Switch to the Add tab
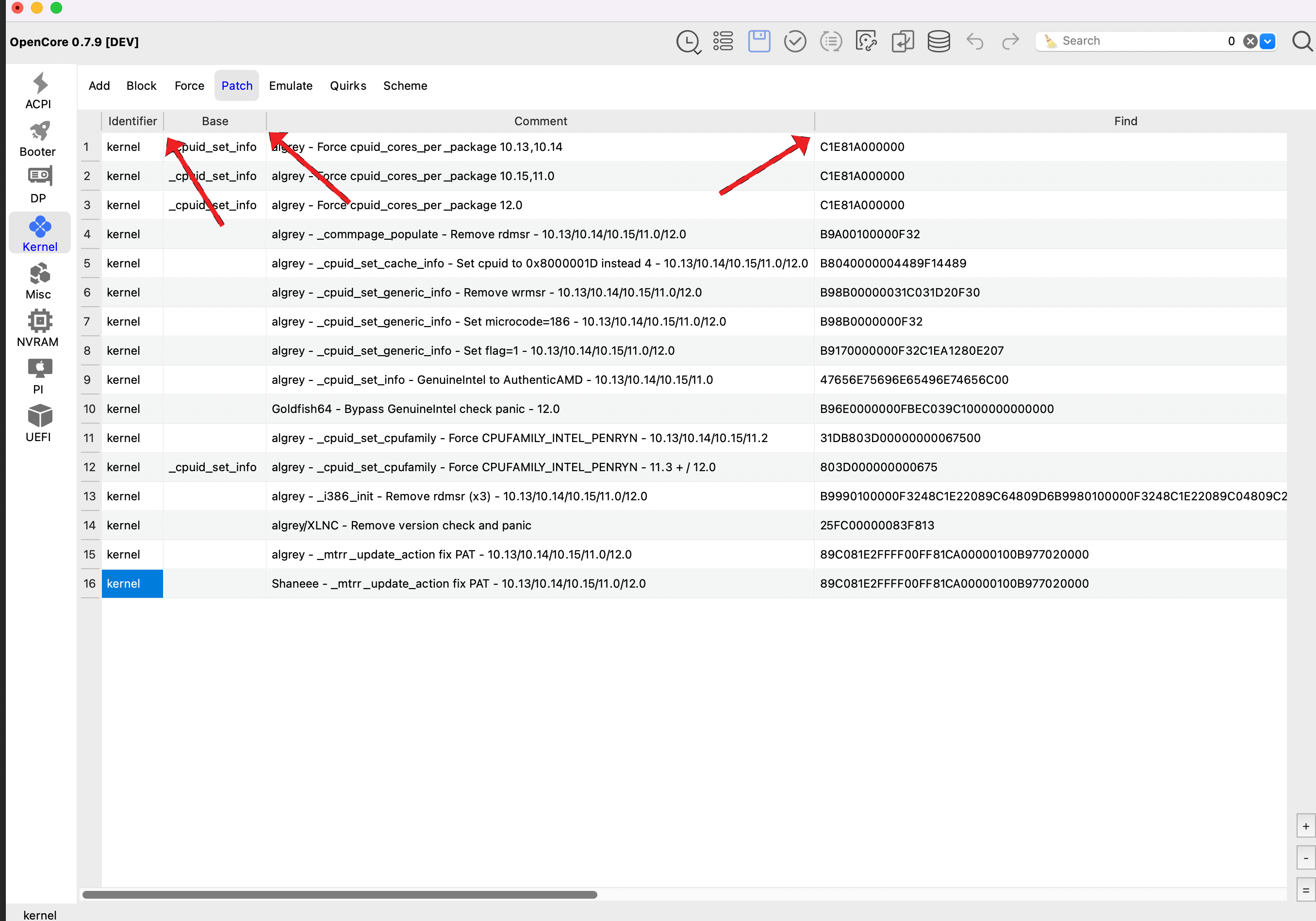This screenshot has height=921, width=1316. (99, 85)
